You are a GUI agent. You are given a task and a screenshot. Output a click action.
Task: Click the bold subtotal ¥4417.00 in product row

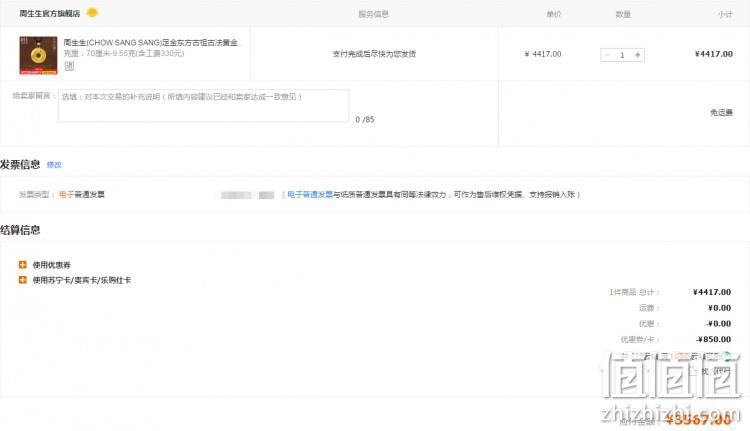tap(714, 54)
